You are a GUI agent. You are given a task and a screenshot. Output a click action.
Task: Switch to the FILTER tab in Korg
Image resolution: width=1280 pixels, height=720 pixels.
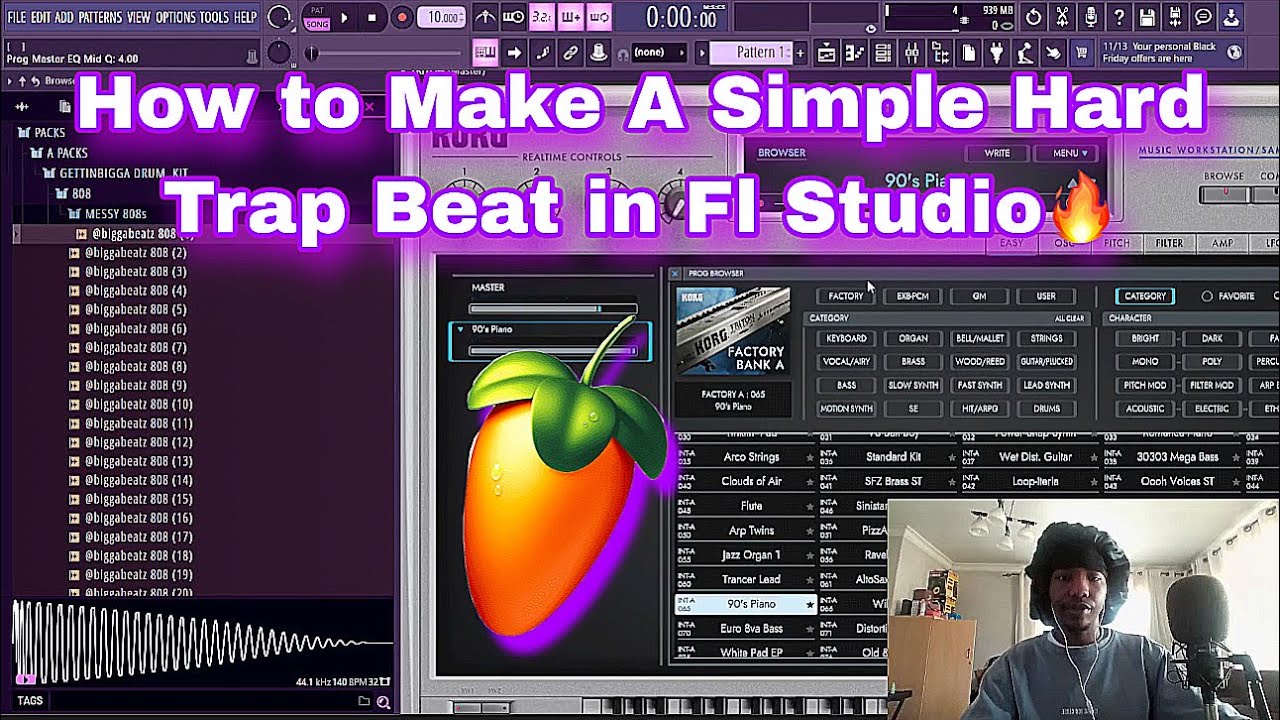(x=1169, y=243)
